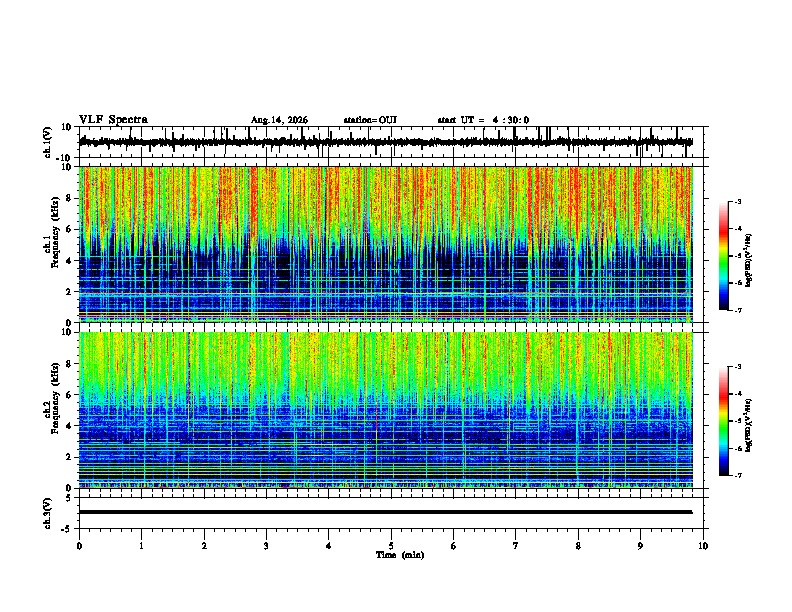
Task: Click the "-3" label on ch.1 color bar
Action: (x=738, y=202)
